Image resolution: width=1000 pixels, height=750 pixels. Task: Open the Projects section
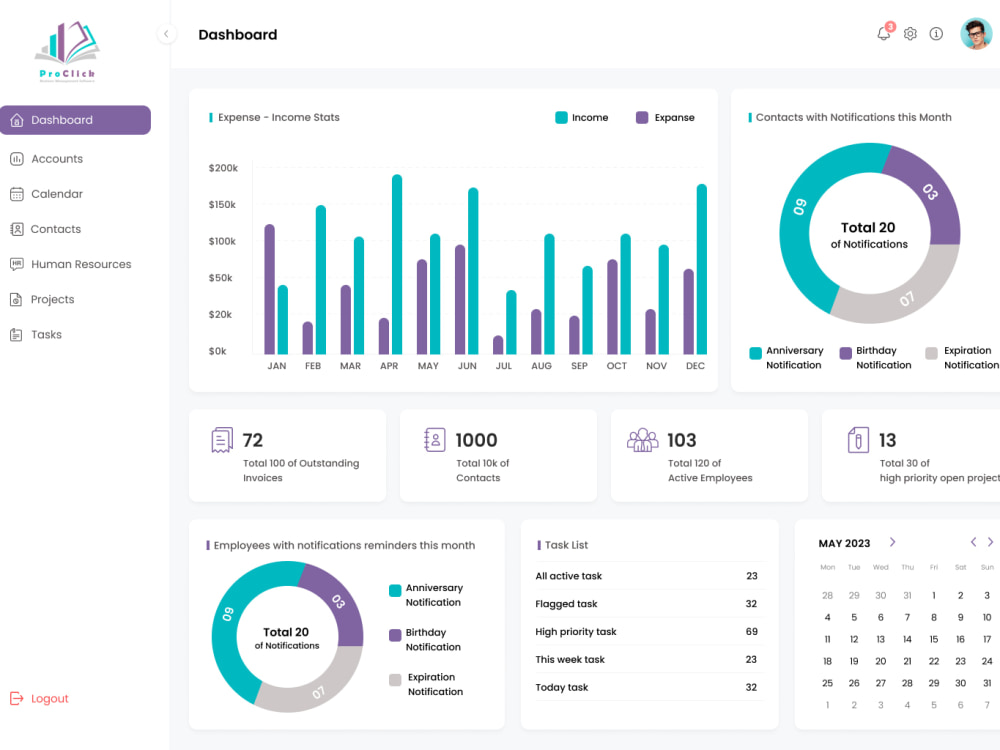(52, 299)
